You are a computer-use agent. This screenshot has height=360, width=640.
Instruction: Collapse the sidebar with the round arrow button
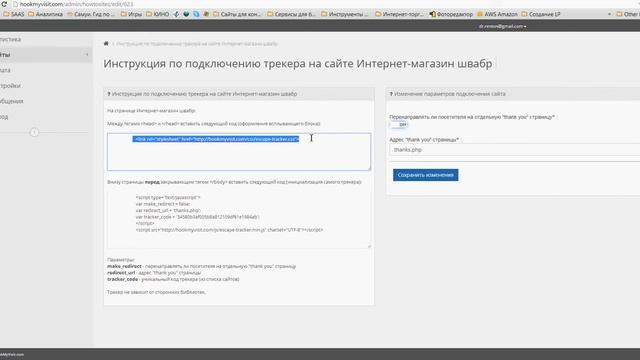pyautogui.click(x=34, y=132)
